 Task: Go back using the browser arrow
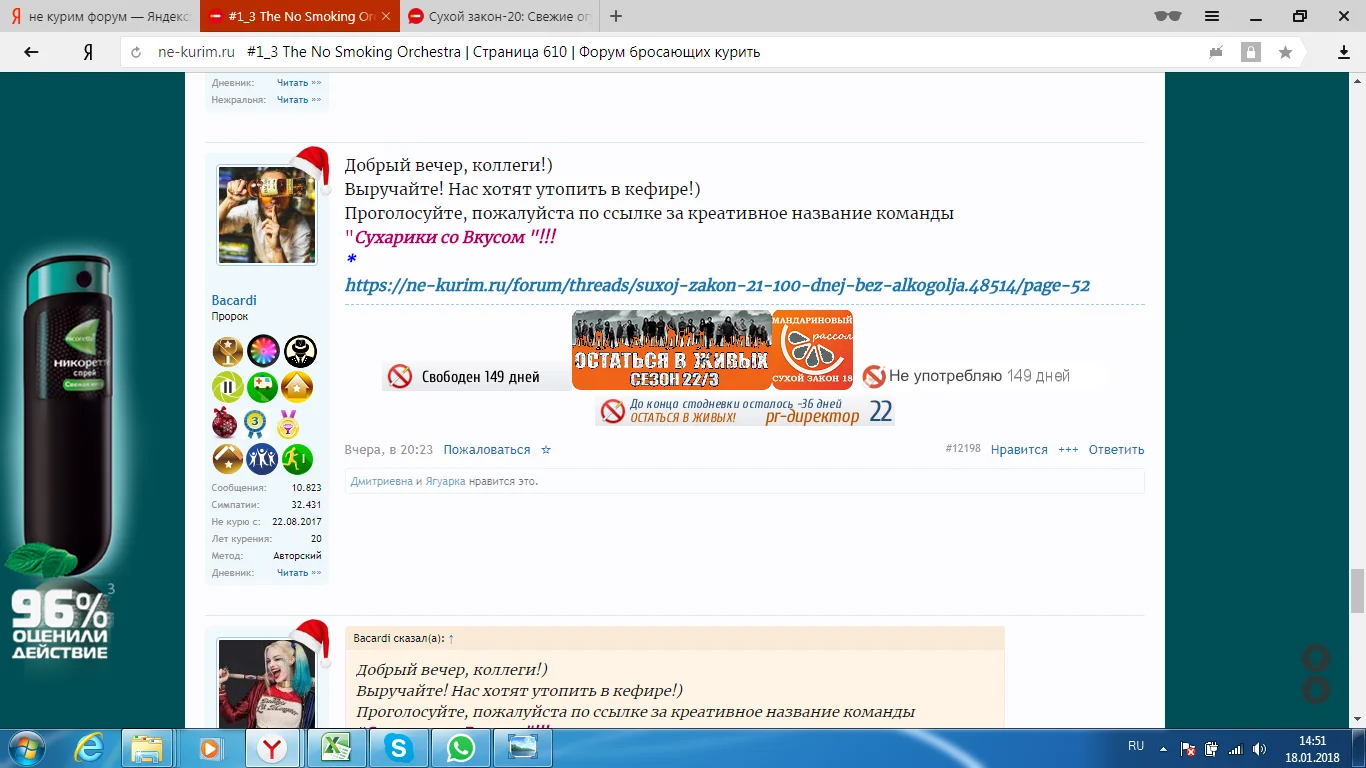coord(31,52)
